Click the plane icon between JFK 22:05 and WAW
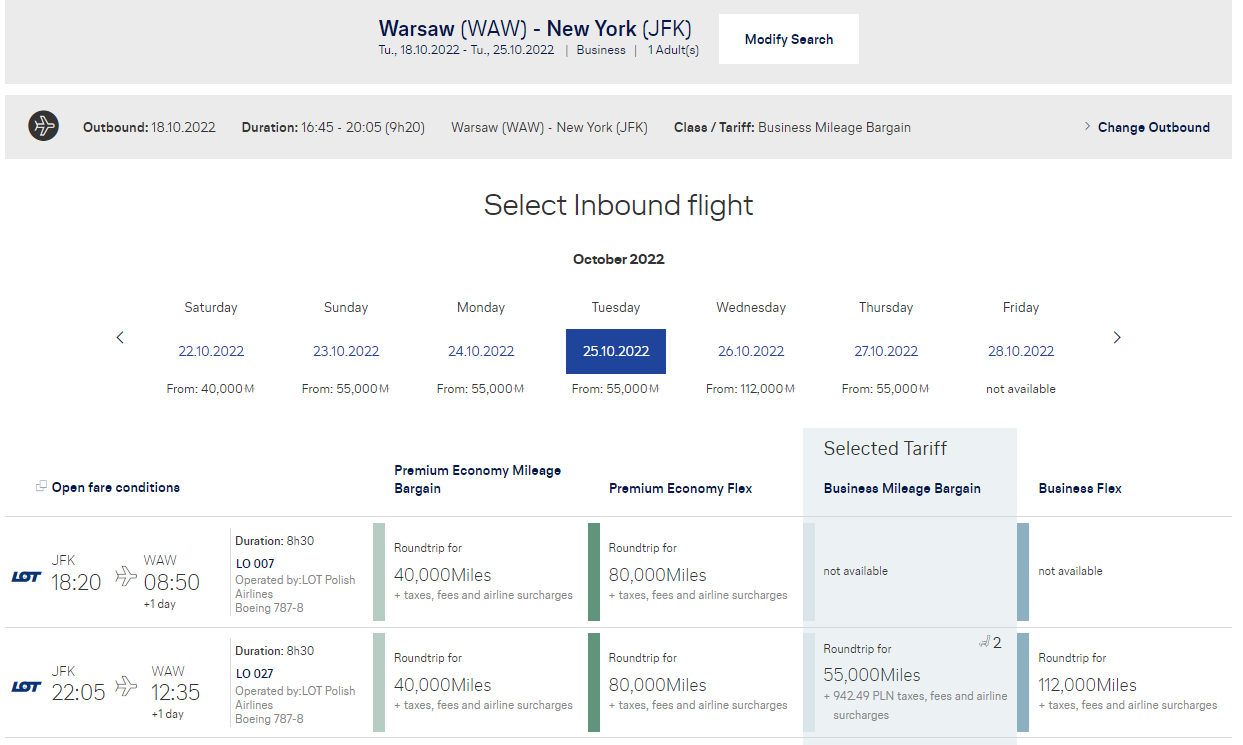The height and width of the screenshot is (745, 1243). click(126, 685)
